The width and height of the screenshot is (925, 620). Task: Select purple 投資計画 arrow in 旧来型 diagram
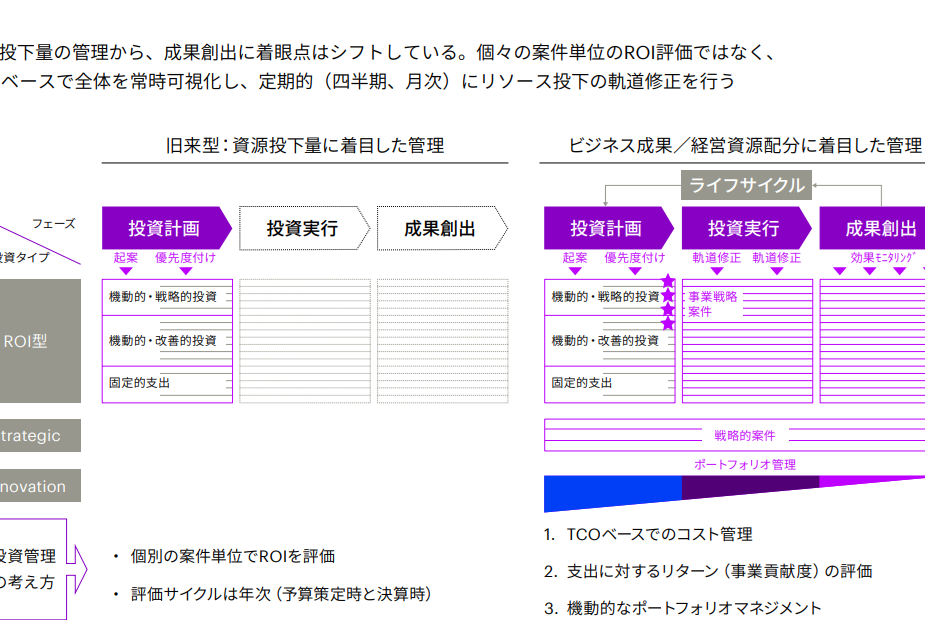167,228
